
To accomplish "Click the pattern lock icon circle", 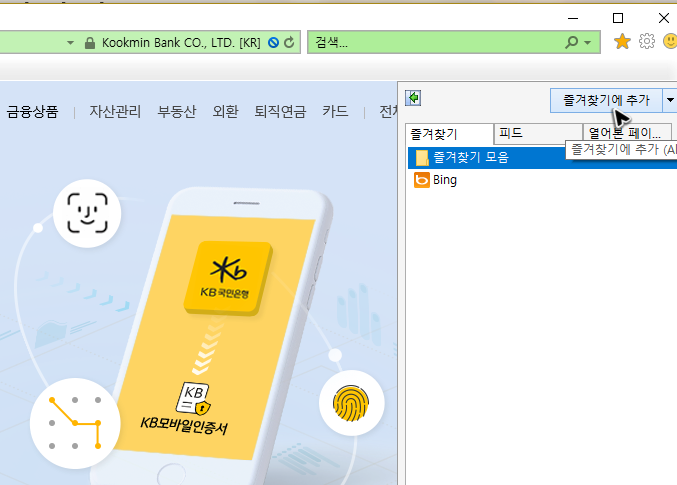I will click(75, 423).
